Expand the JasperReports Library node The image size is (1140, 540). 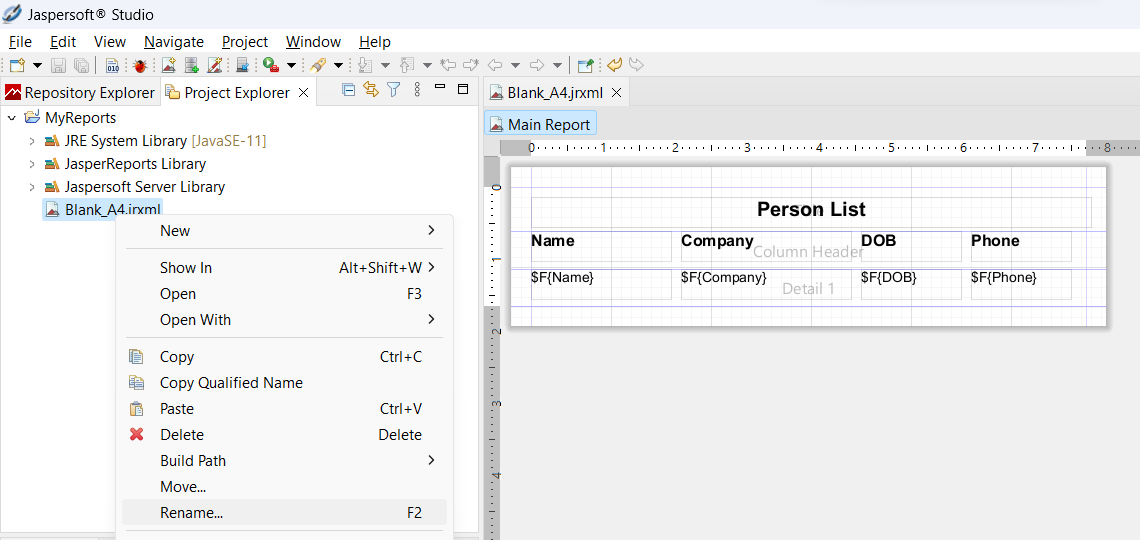tap(32, 164)
